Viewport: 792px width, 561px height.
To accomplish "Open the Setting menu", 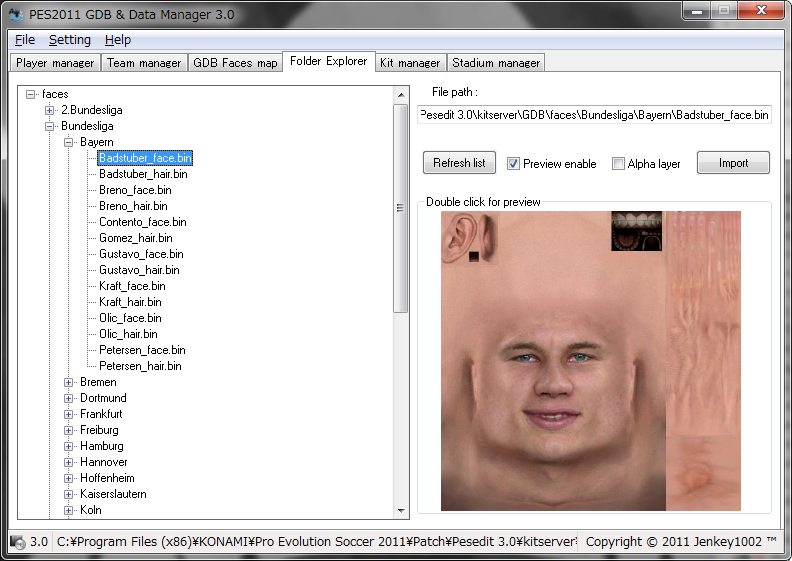I will click(70, 40).
